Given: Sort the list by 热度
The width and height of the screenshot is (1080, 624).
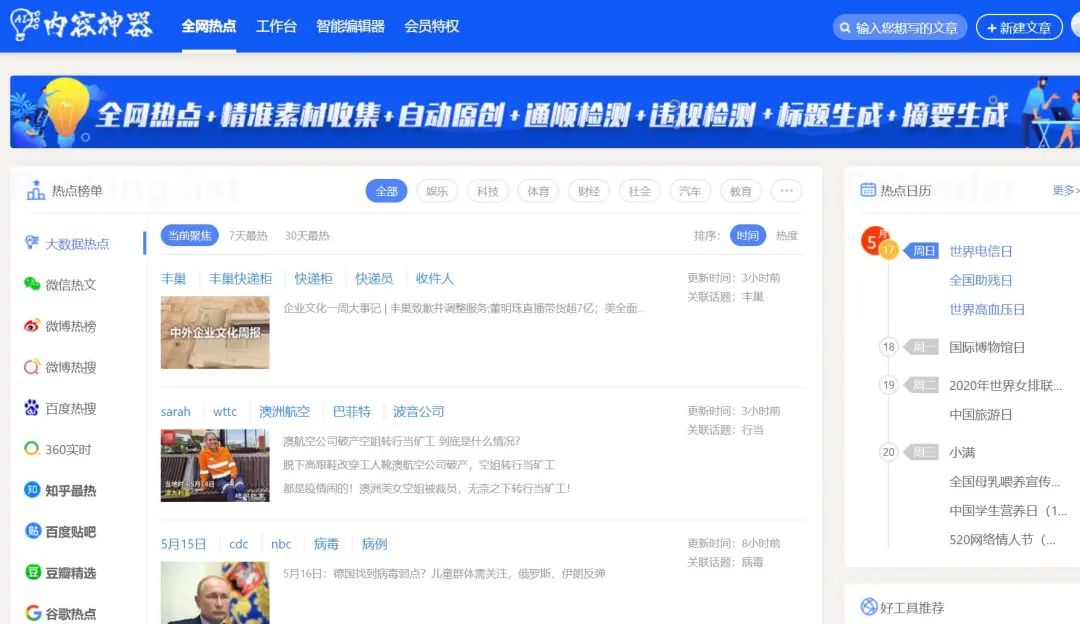Looking at the screenshot, I should (787, 236).
